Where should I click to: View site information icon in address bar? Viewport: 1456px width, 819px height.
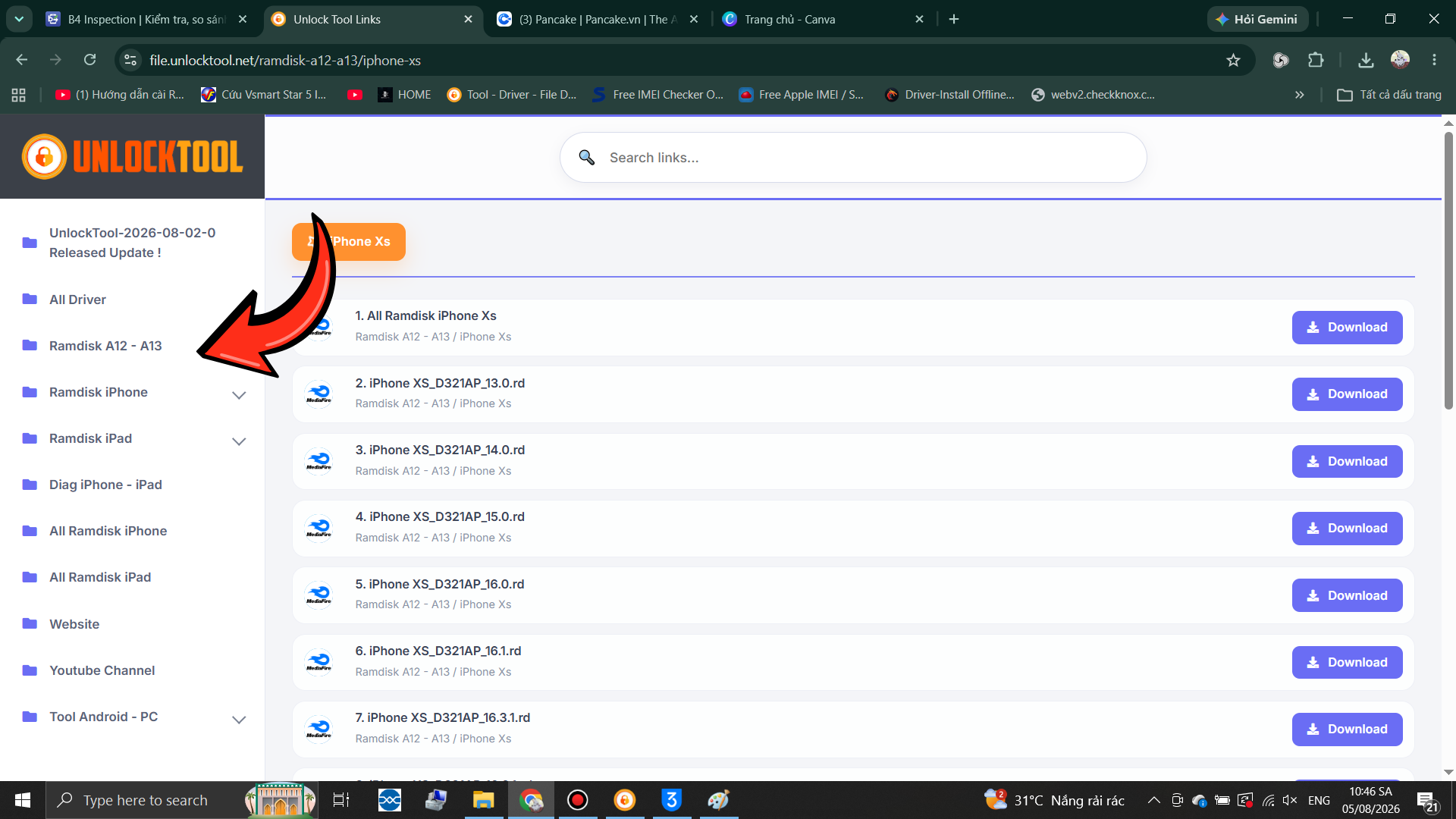pos(130,60)
